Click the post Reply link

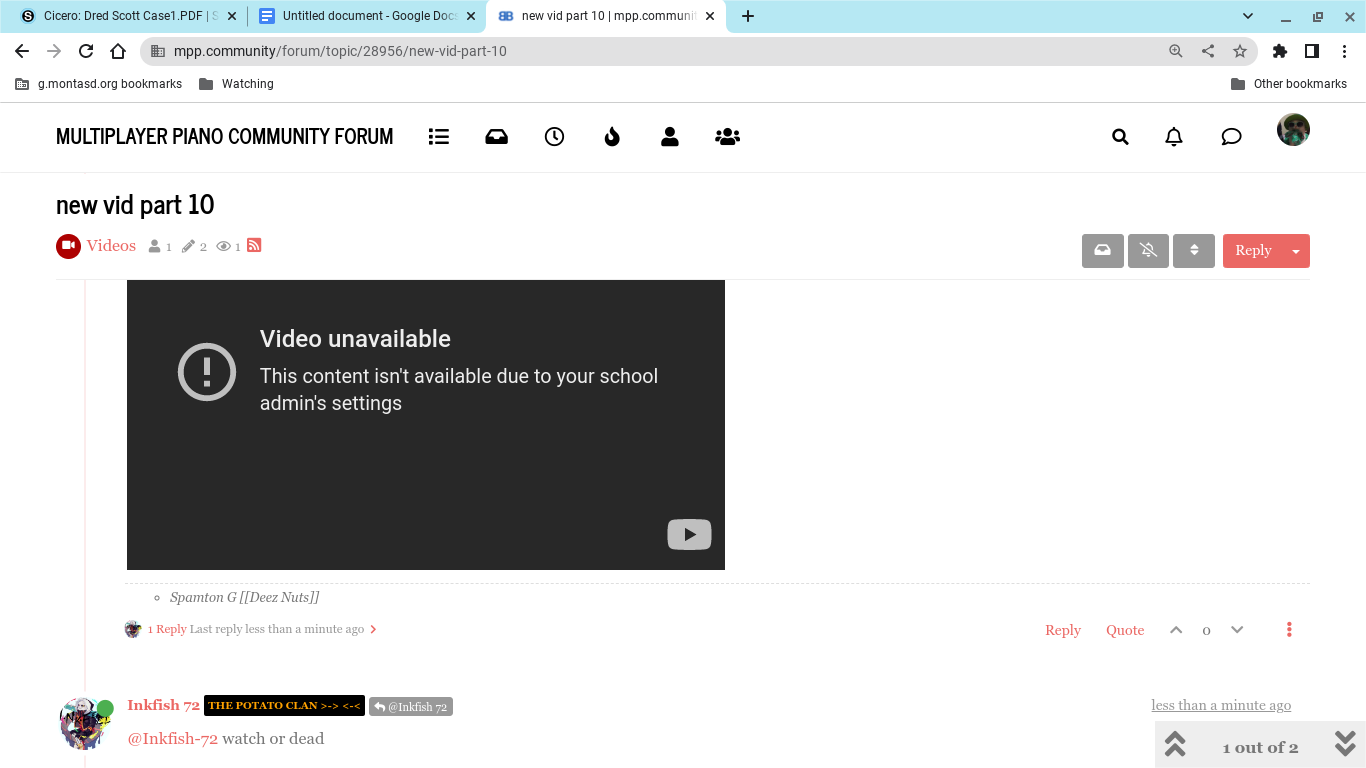pyautogui.click(x=1063, y=630)
